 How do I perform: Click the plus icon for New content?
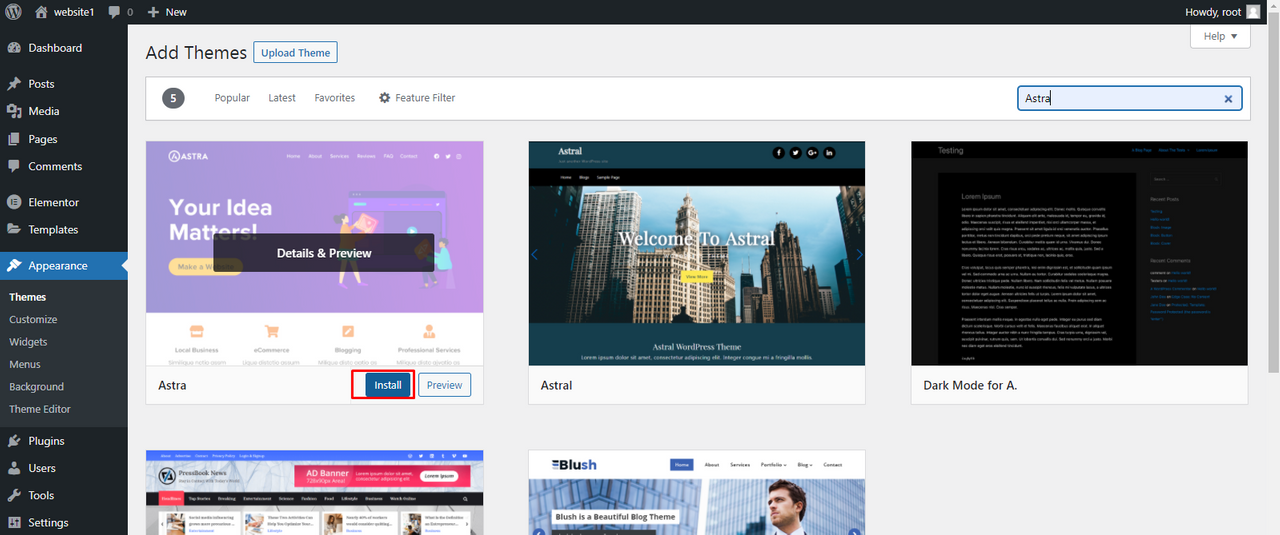[x=153, y=12]
